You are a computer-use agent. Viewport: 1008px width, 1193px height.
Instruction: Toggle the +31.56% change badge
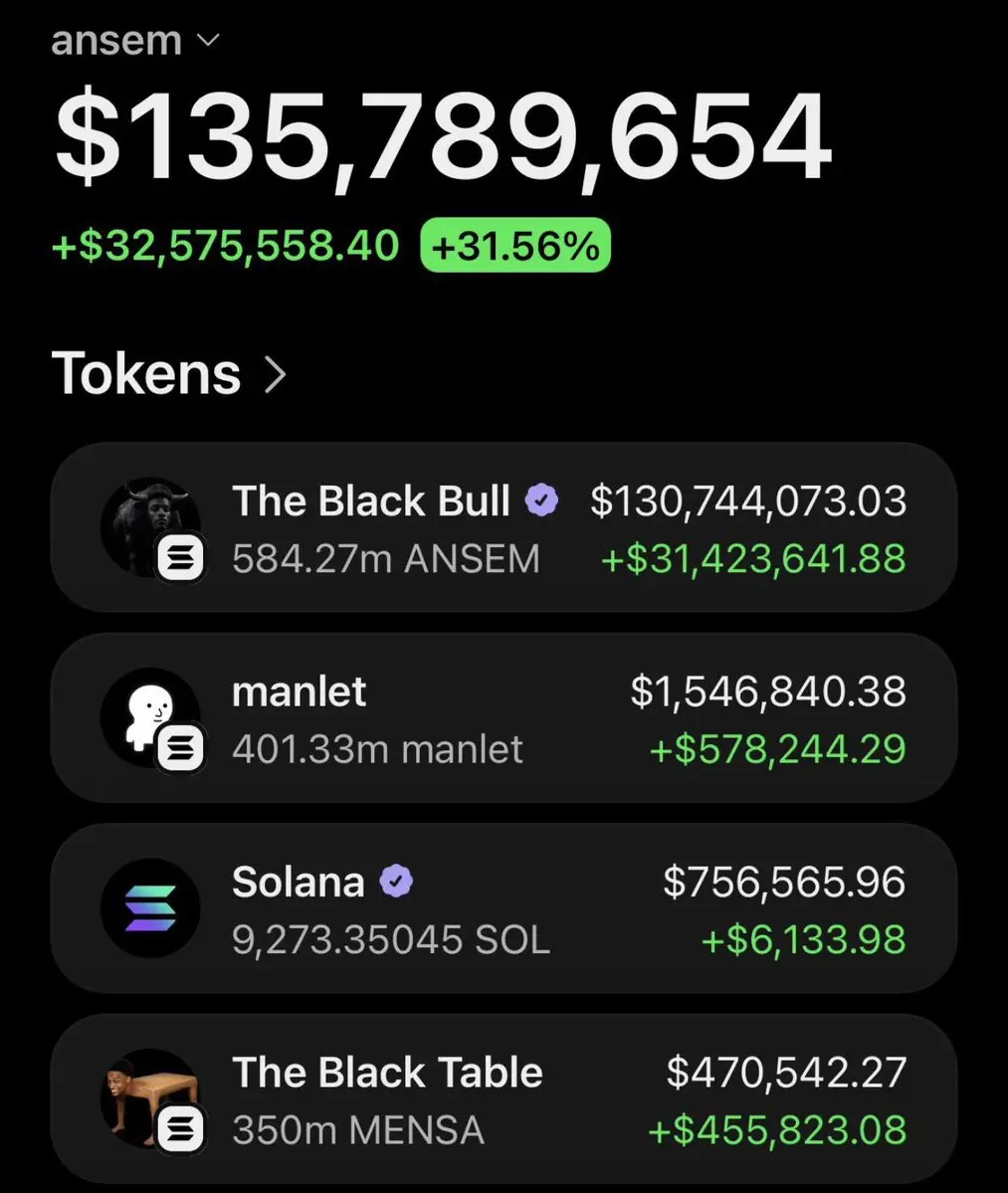[x=515, y=246]
